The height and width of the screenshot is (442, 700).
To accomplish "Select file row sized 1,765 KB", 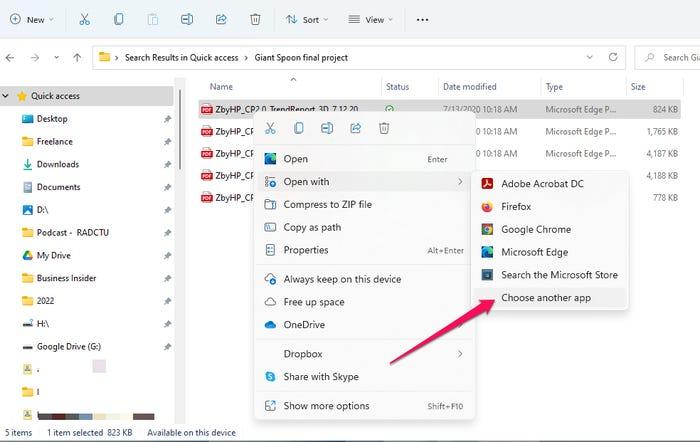I will click(440, 131).
